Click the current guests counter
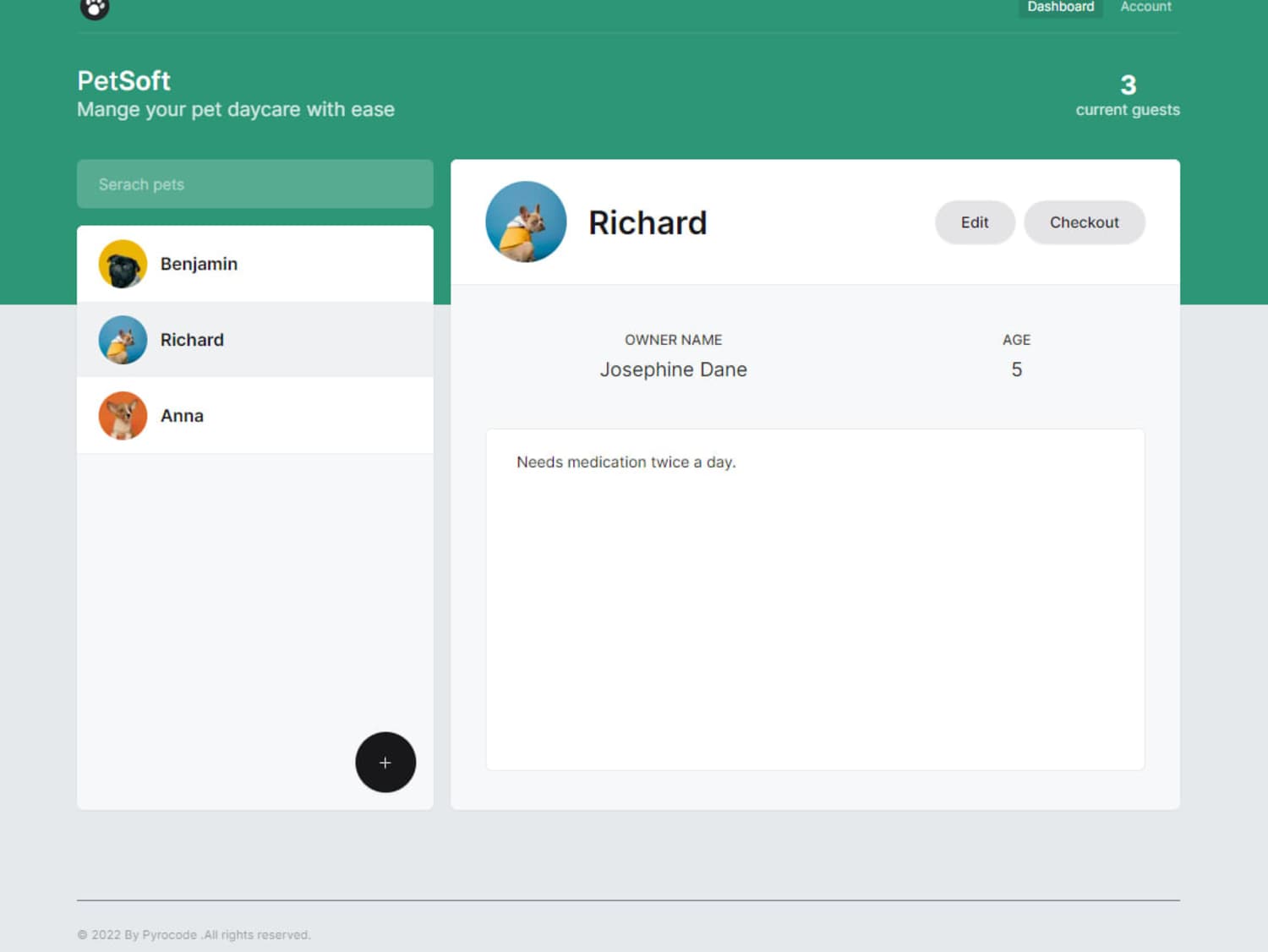The width and height of the screenshot is (1268, 952). click(1128, 96)
